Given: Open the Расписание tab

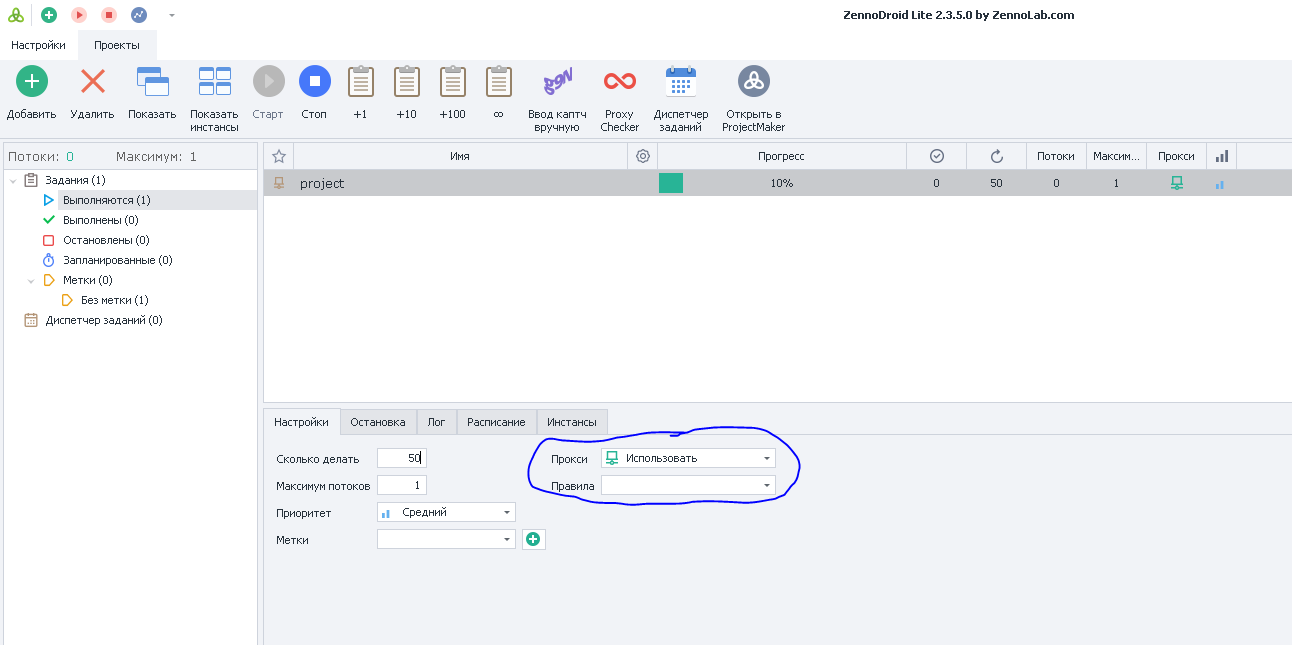Looking at the screenshot, I should coord(497,422).
